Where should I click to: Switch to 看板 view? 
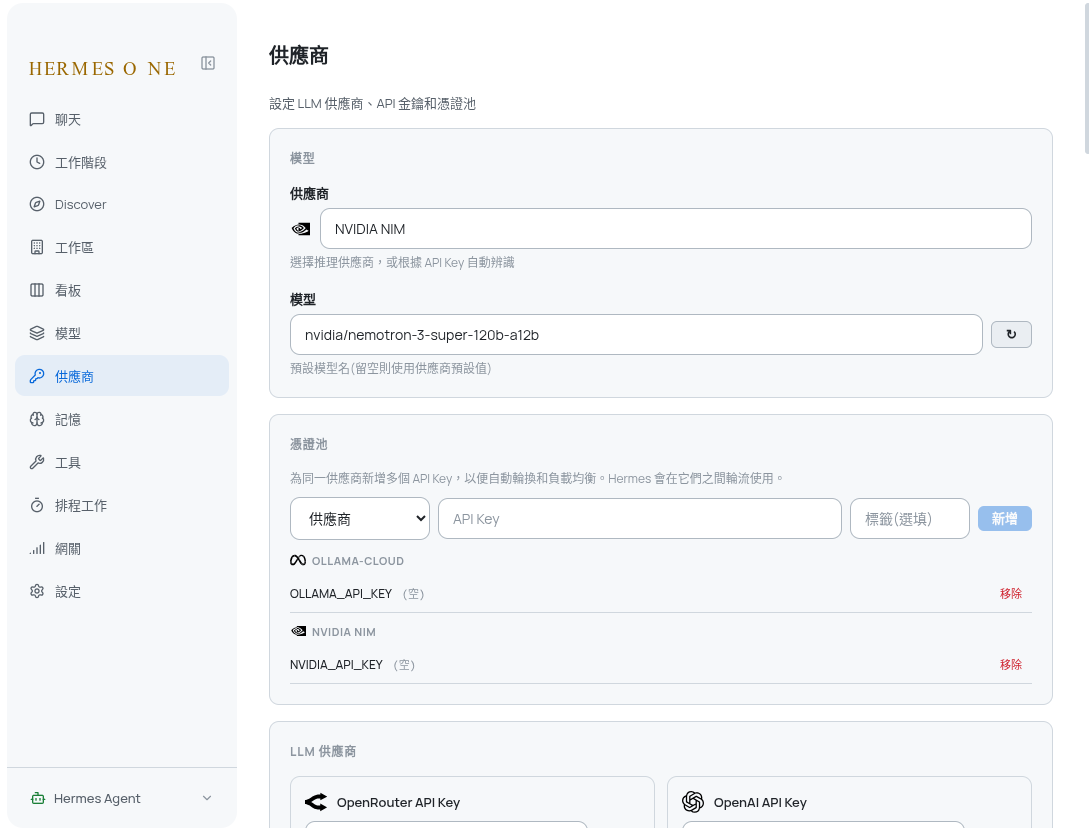(x=122, y=290)
